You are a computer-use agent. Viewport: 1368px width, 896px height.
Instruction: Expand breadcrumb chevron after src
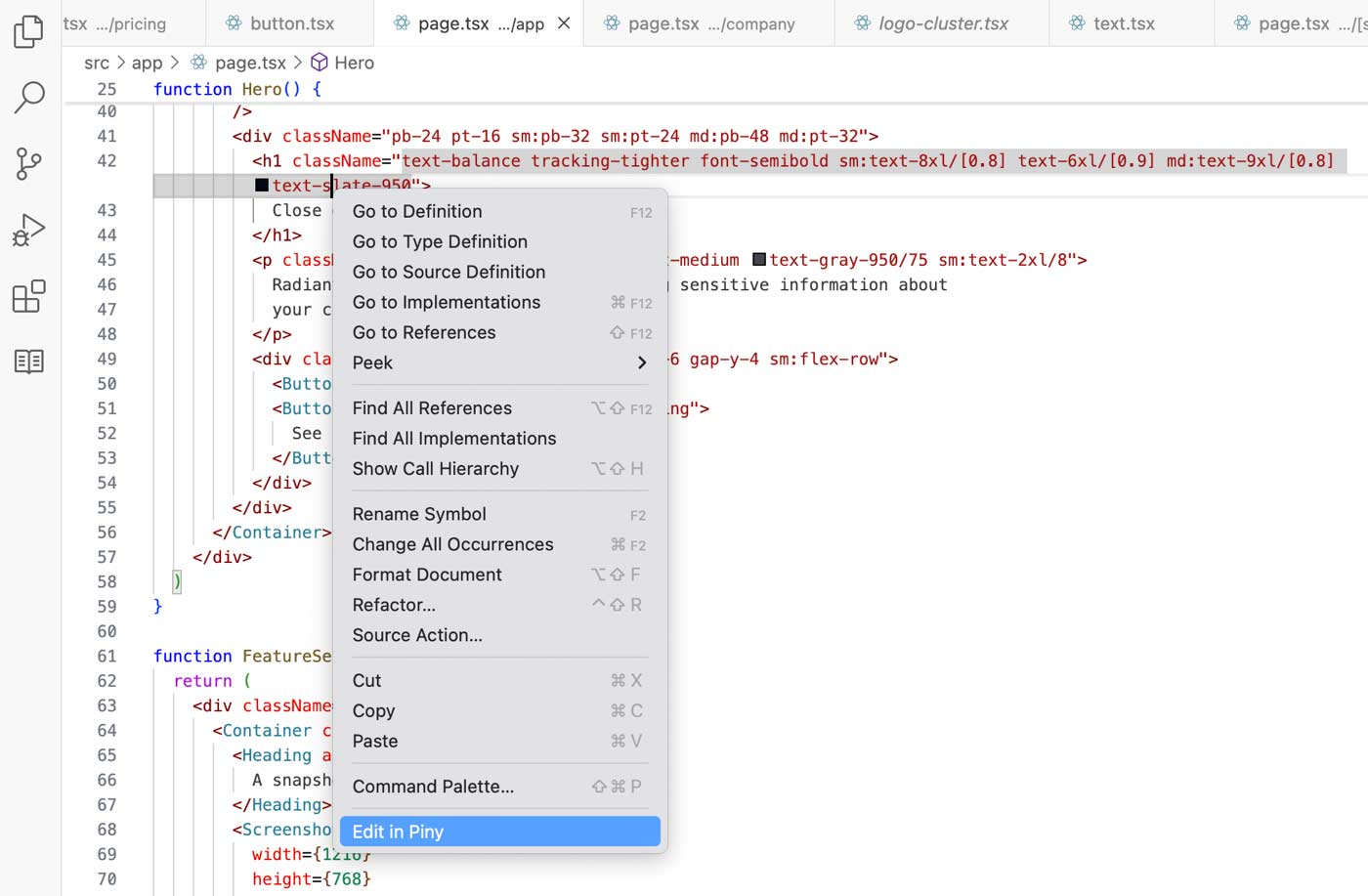[121, 63]
